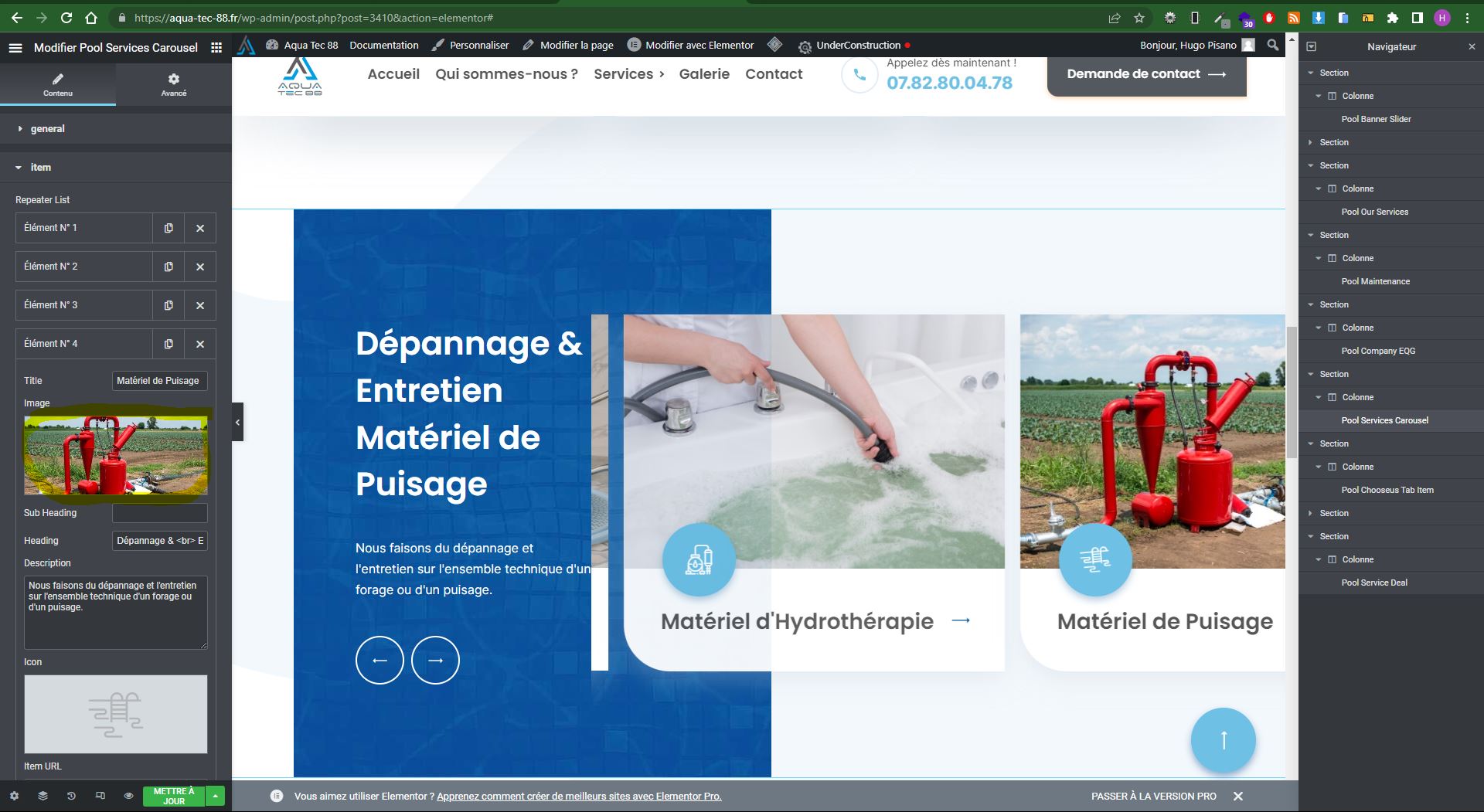
Task: Open the Elementor Pro learn-more link
Action: [579, 797]
